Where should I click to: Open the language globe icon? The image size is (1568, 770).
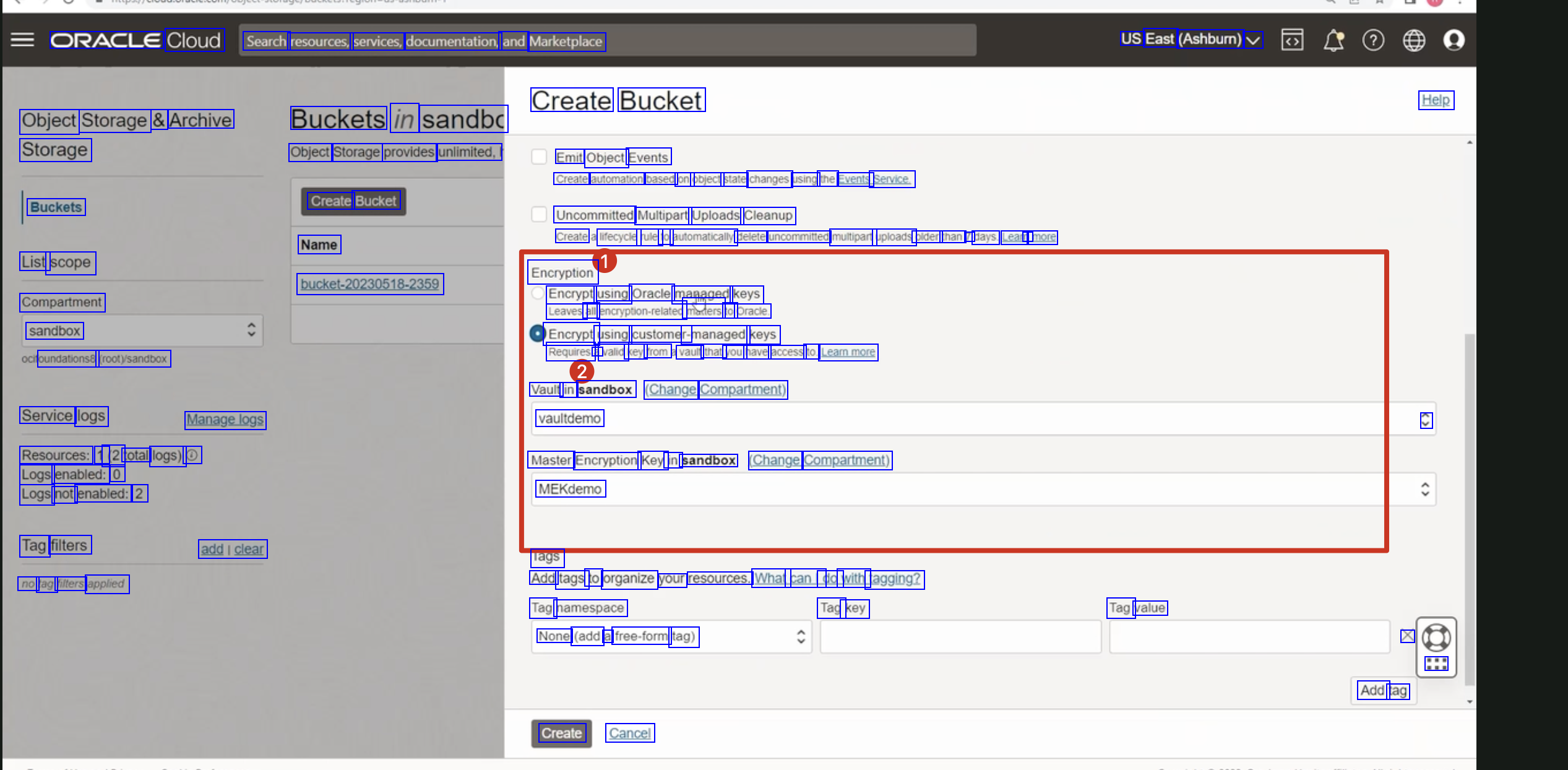click(x=1413, y=40)
